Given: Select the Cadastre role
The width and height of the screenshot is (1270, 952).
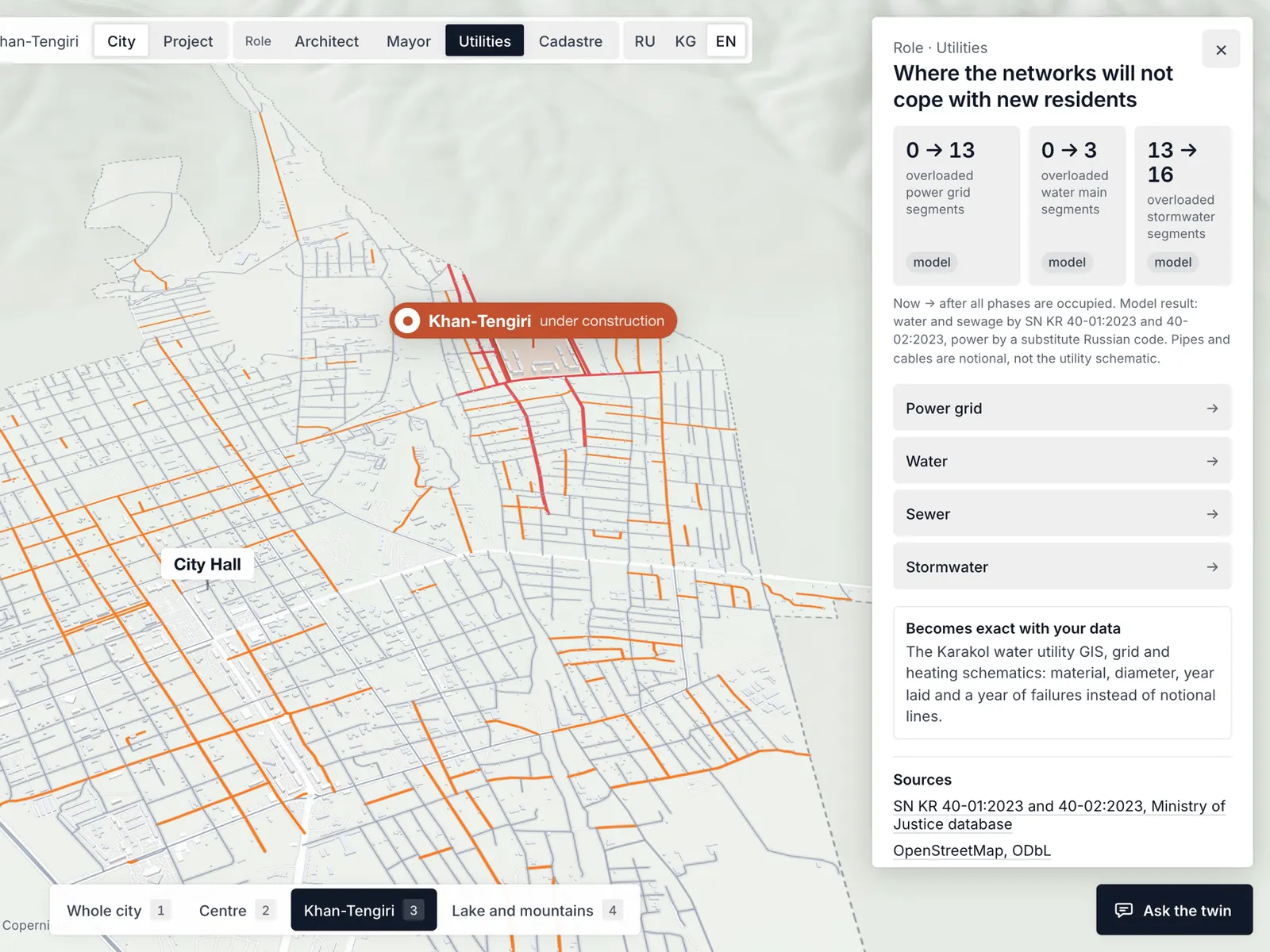Looking at the screenshot, I should pos(571,40).
